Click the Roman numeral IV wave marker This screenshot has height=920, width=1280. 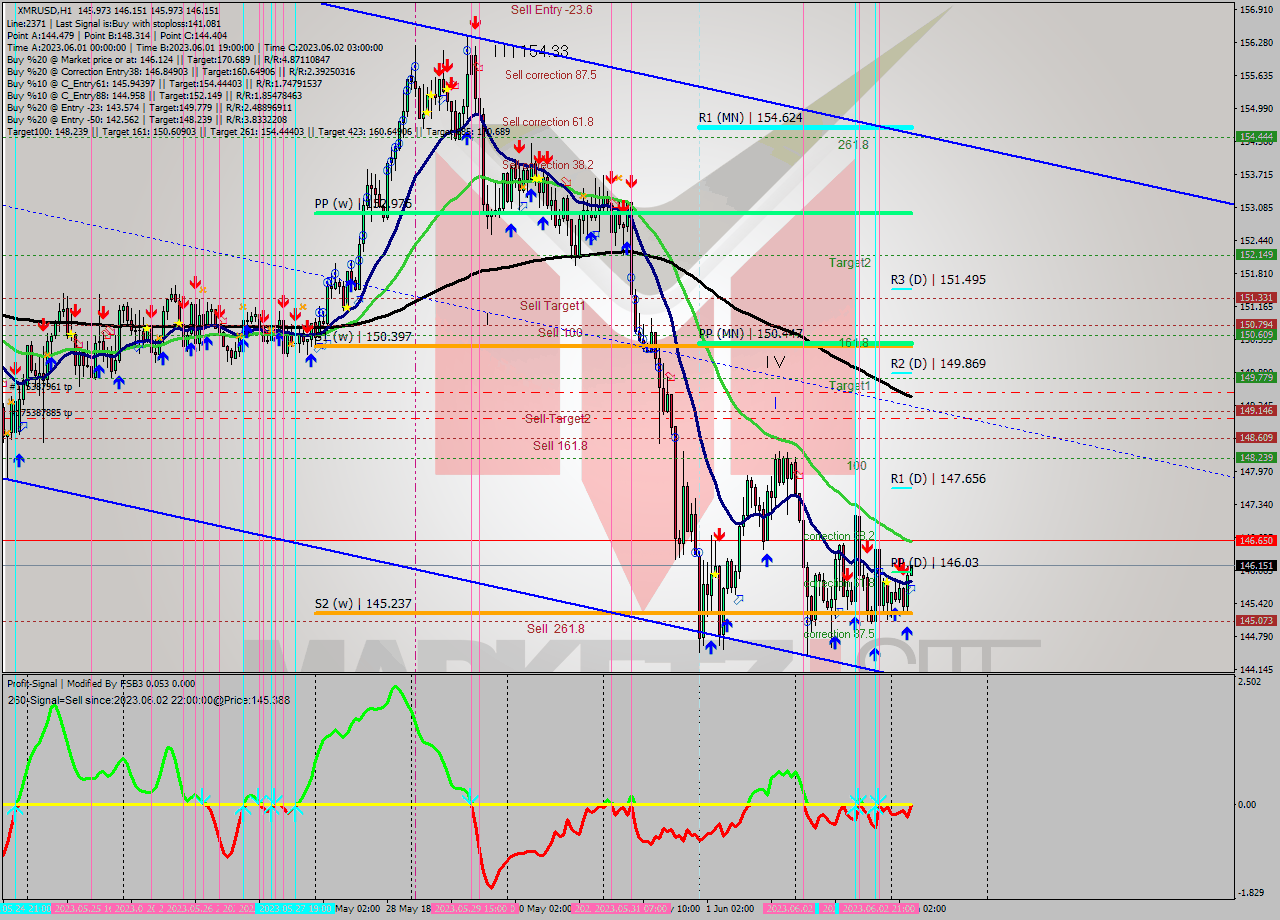(775, 362)
